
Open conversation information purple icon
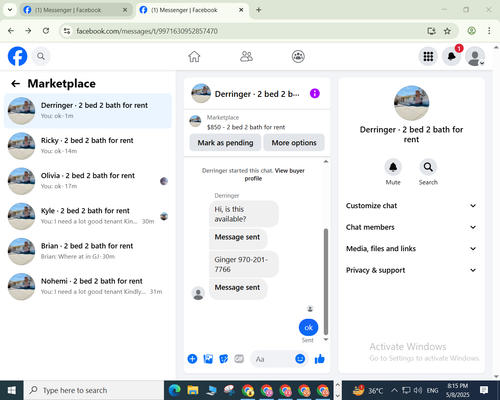click(x=315, y=93)
